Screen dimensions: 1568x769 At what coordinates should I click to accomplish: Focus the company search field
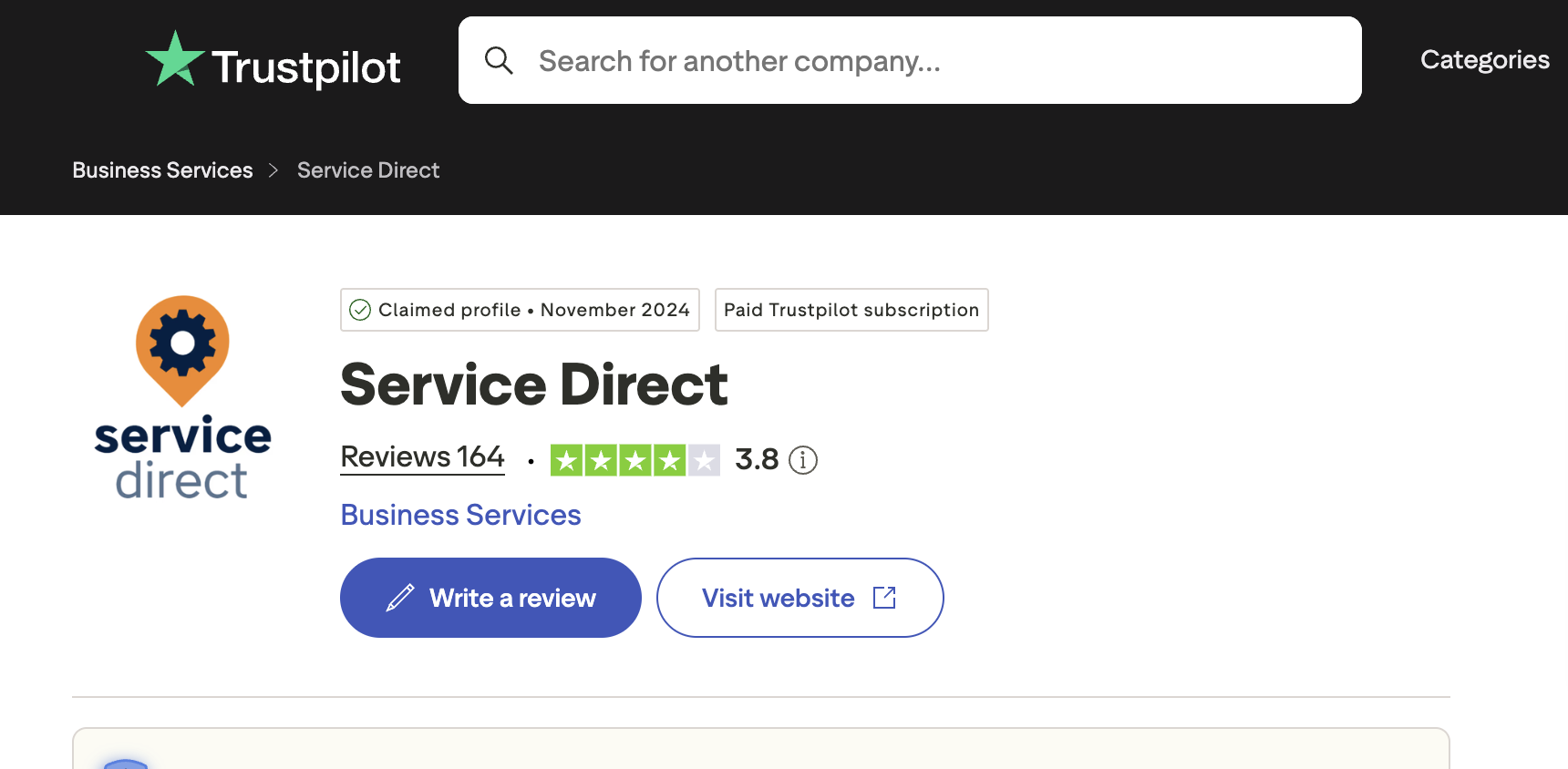(x=910, y=60)
